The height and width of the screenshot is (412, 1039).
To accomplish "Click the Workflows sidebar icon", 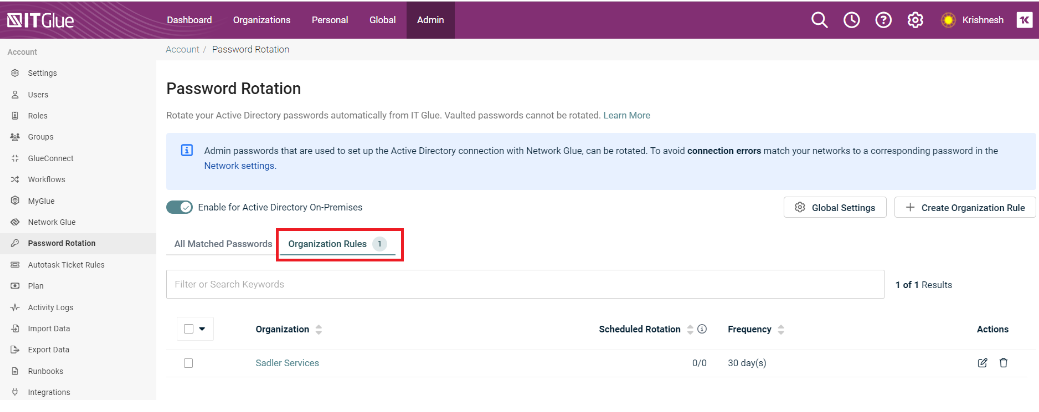I will click(x=15, y=180).
